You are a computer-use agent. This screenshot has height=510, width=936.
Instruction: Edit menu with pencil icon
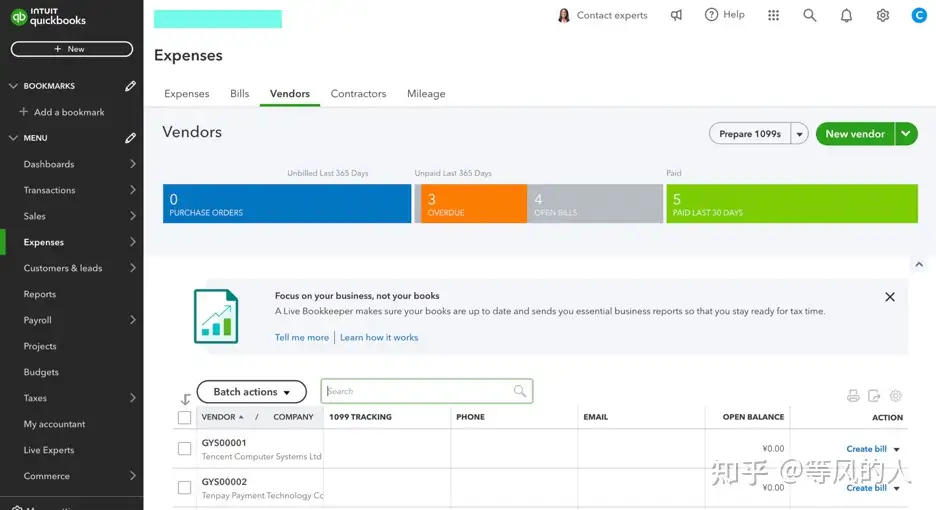[130, 138]
